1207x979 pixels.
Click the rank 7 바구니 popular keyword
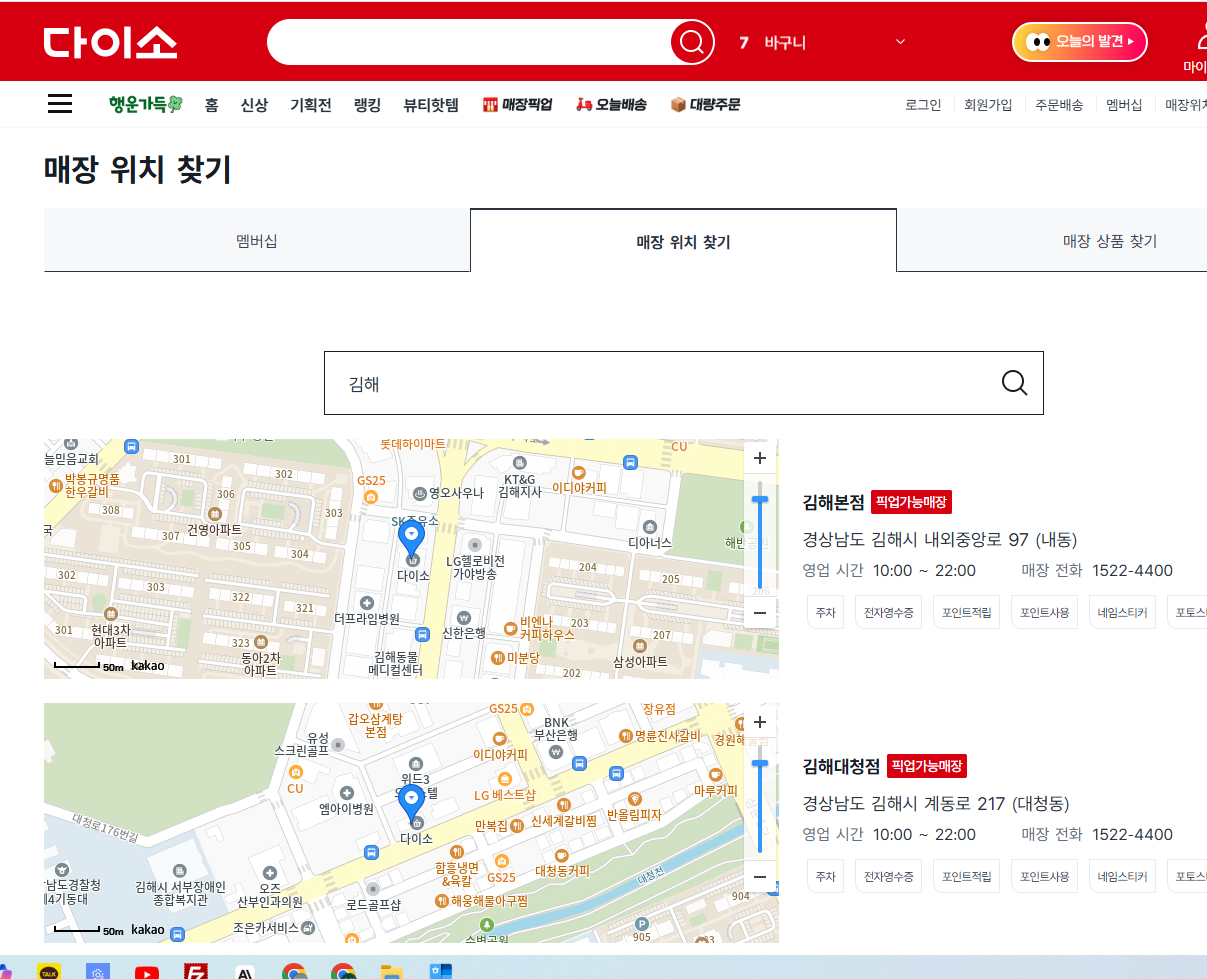tap(772, 42)
